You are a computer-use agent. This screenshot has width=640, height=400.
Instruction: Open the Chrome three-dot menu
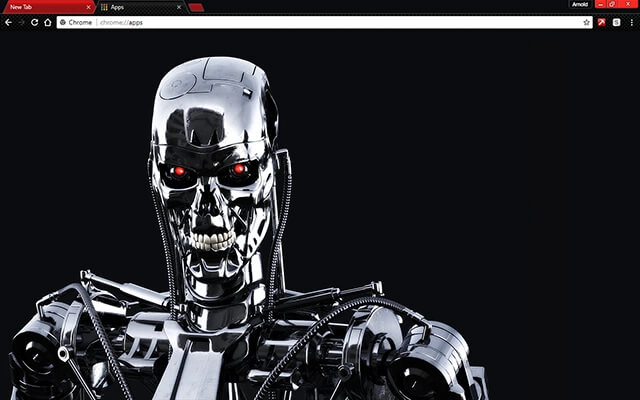pos(631,22)
